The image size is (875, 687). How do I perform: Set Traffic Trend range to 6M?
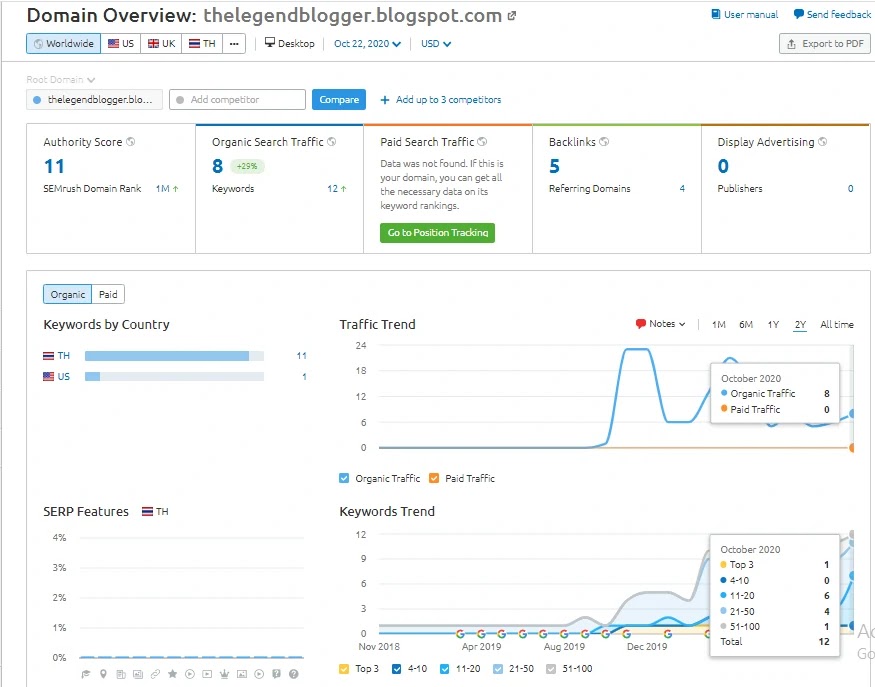pos(746,324)
